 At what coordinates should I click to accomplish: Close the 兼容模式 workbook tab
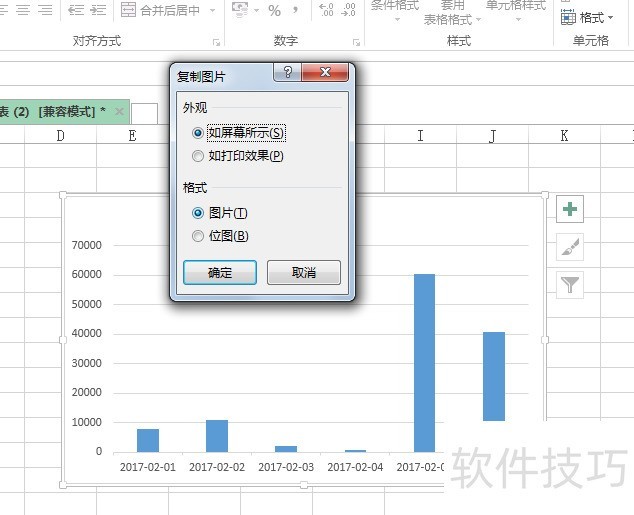[119, 112]
